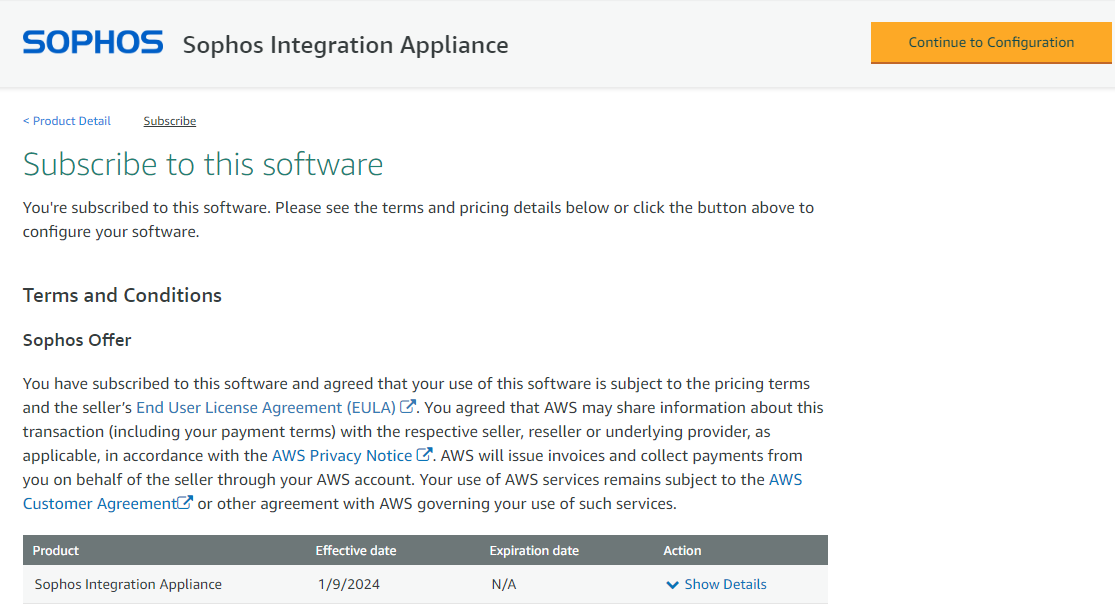Click the Action column header
1115x614 pixels.
pos(682,550)
